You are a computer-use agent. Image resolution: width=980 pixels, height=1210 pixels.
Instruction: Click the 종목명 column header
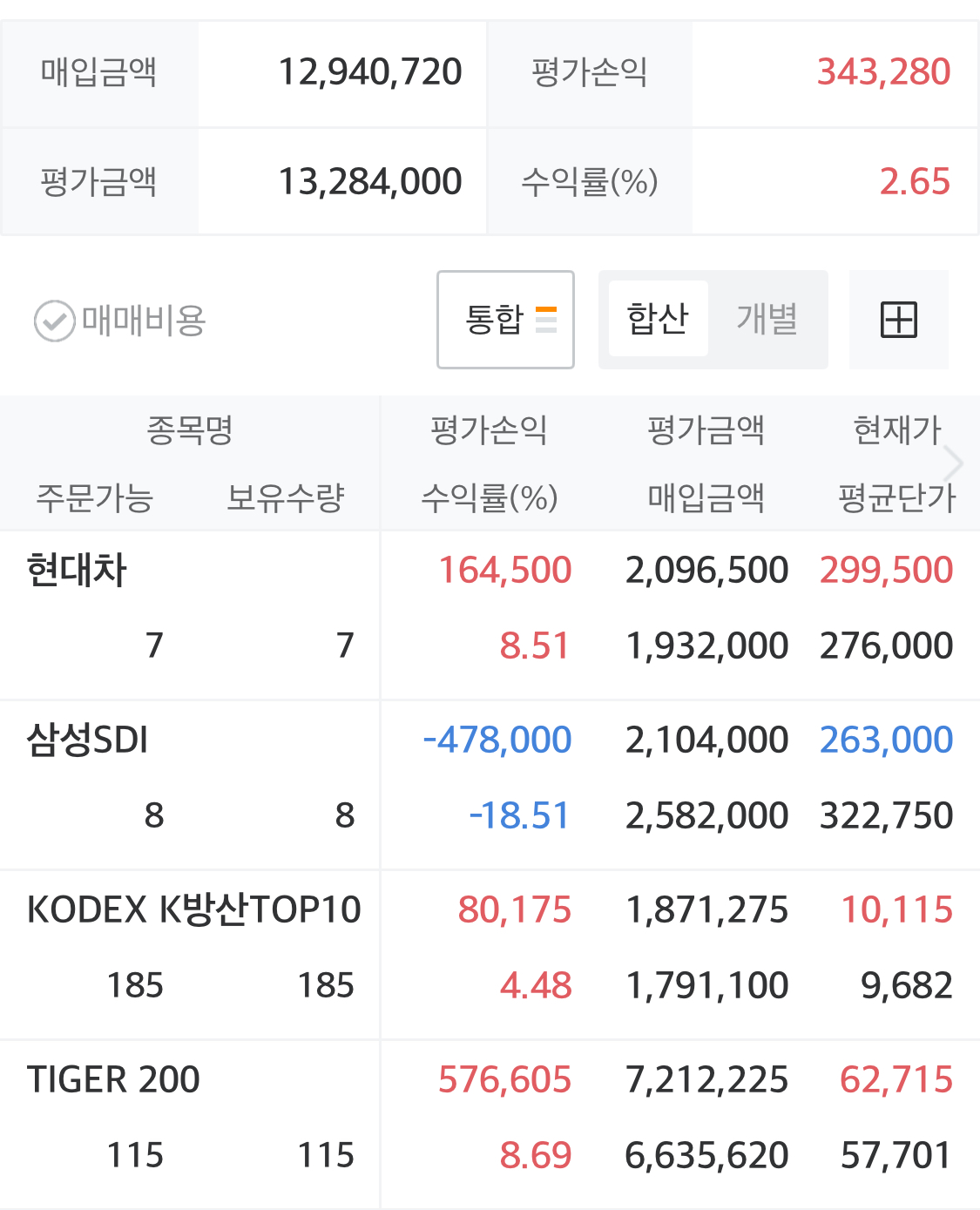(189, 429)
